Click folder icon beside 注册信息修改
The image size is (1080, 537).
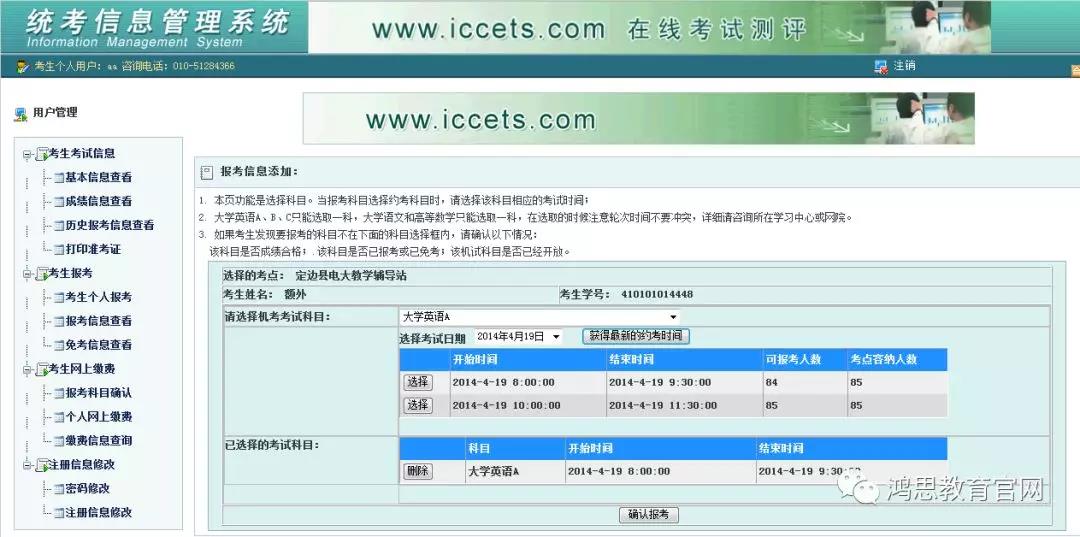41,465
